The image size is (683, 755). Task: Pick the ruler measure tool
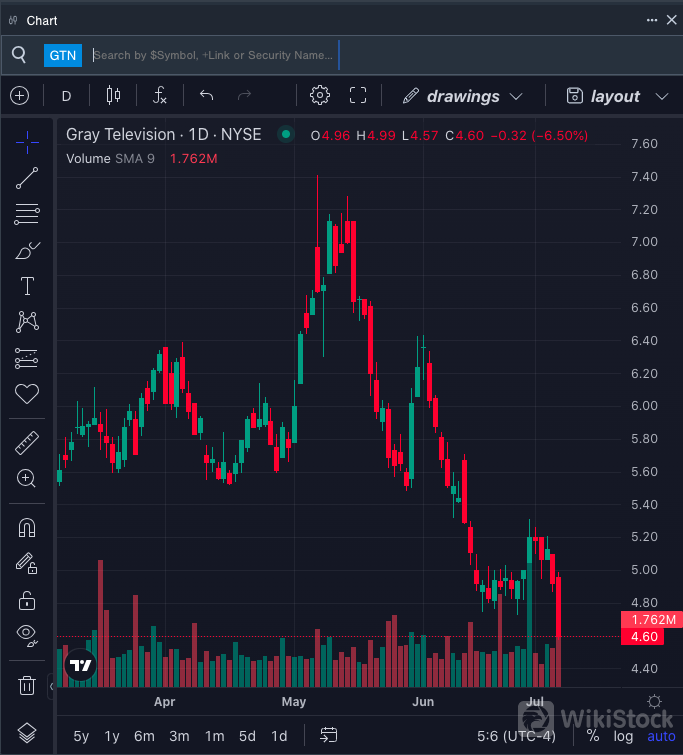[27, 442]
